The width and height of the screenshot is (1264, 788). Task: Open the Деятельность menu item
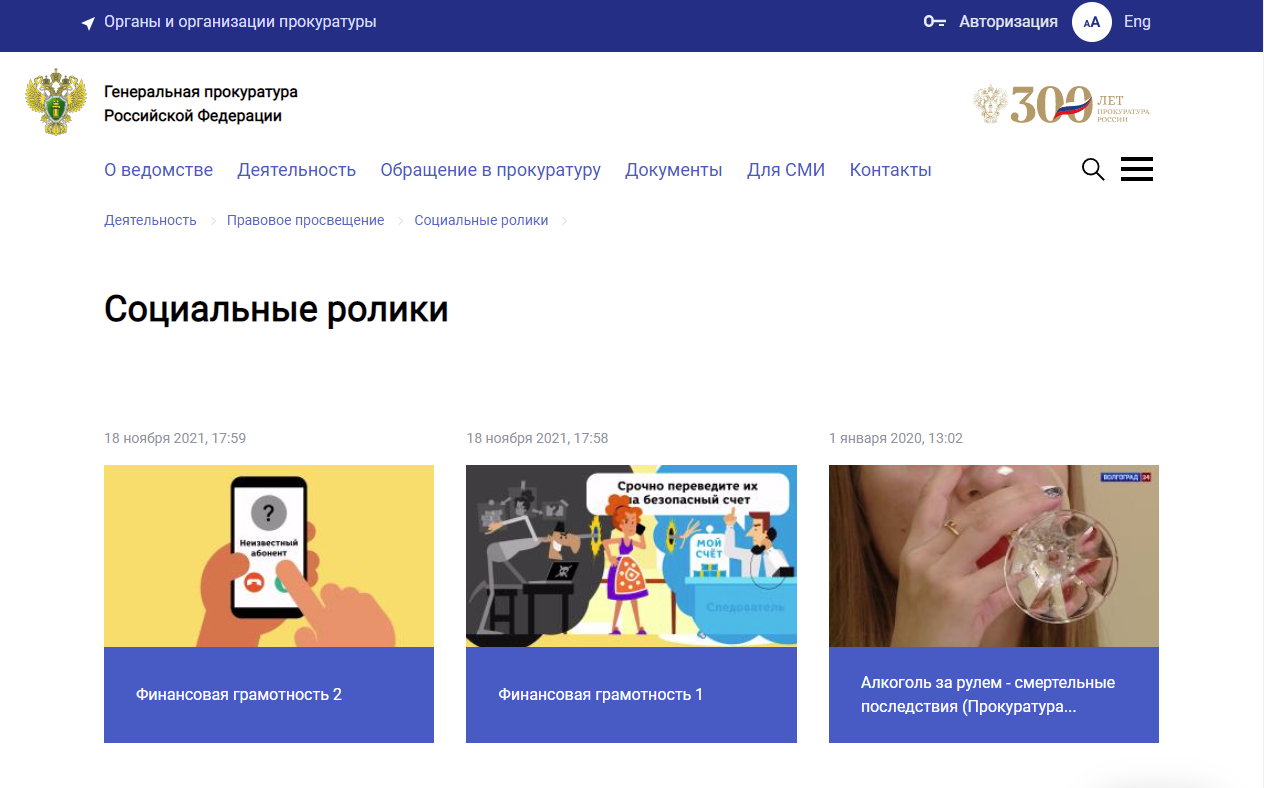click(296, 170)
